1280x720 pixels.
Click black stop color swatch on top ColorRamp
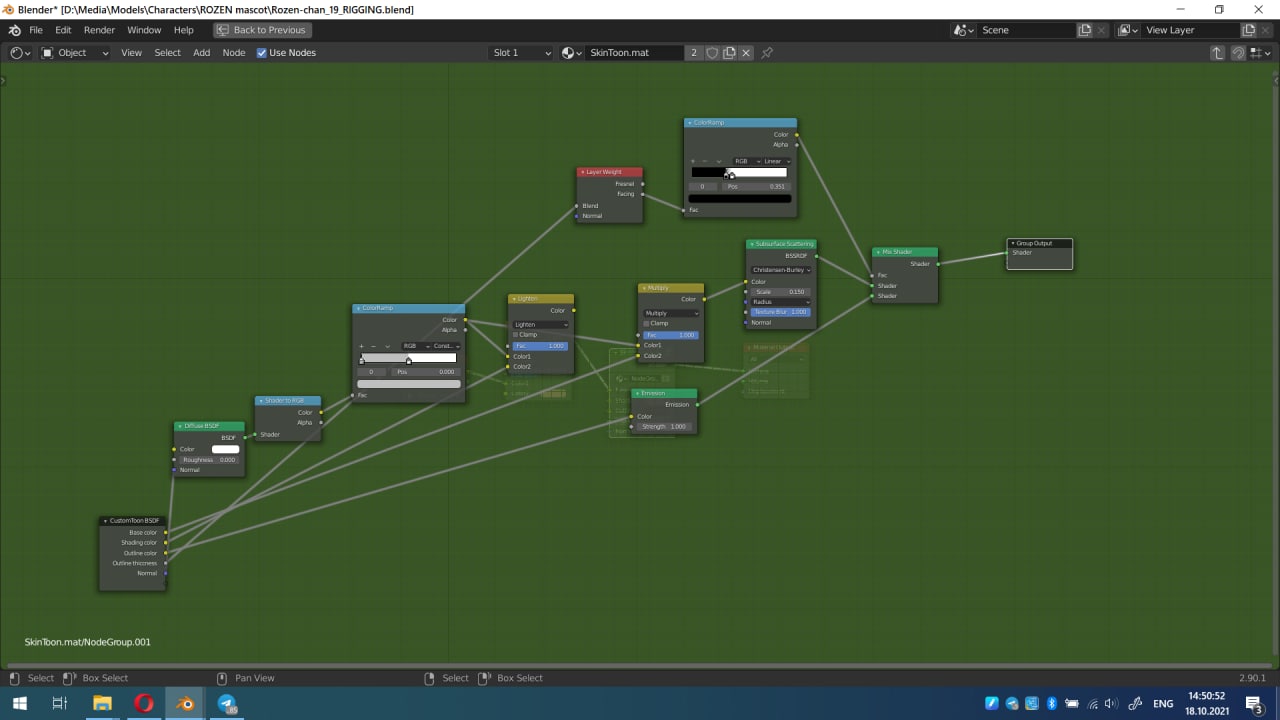740,199
